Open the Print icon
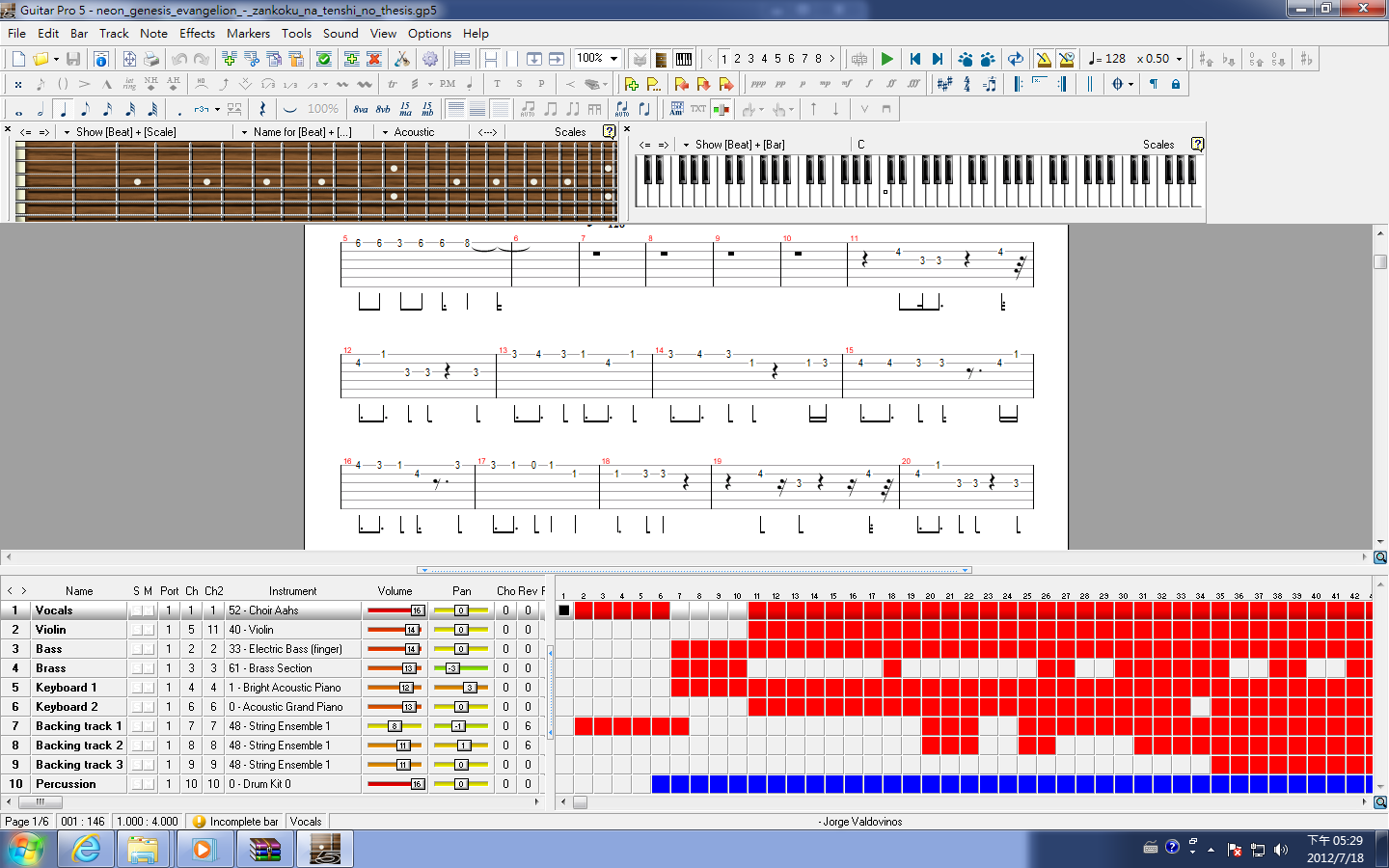1389x868 pixels. pyautogui.click(x=151, y=59)
